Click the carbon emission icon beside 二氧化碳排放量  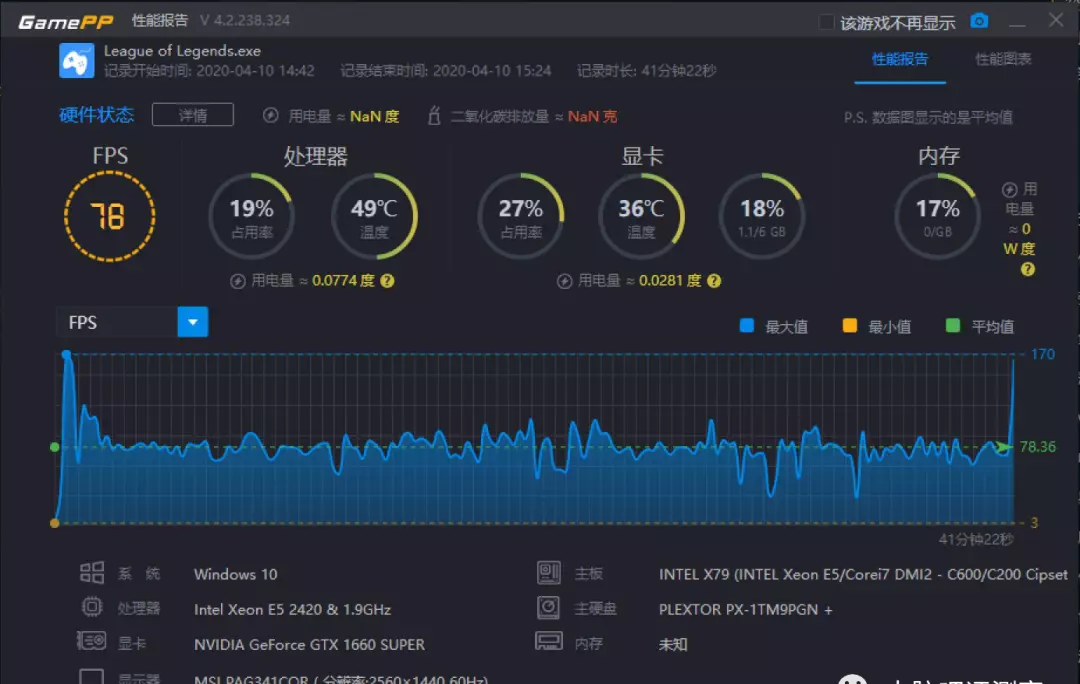[434, 116]
